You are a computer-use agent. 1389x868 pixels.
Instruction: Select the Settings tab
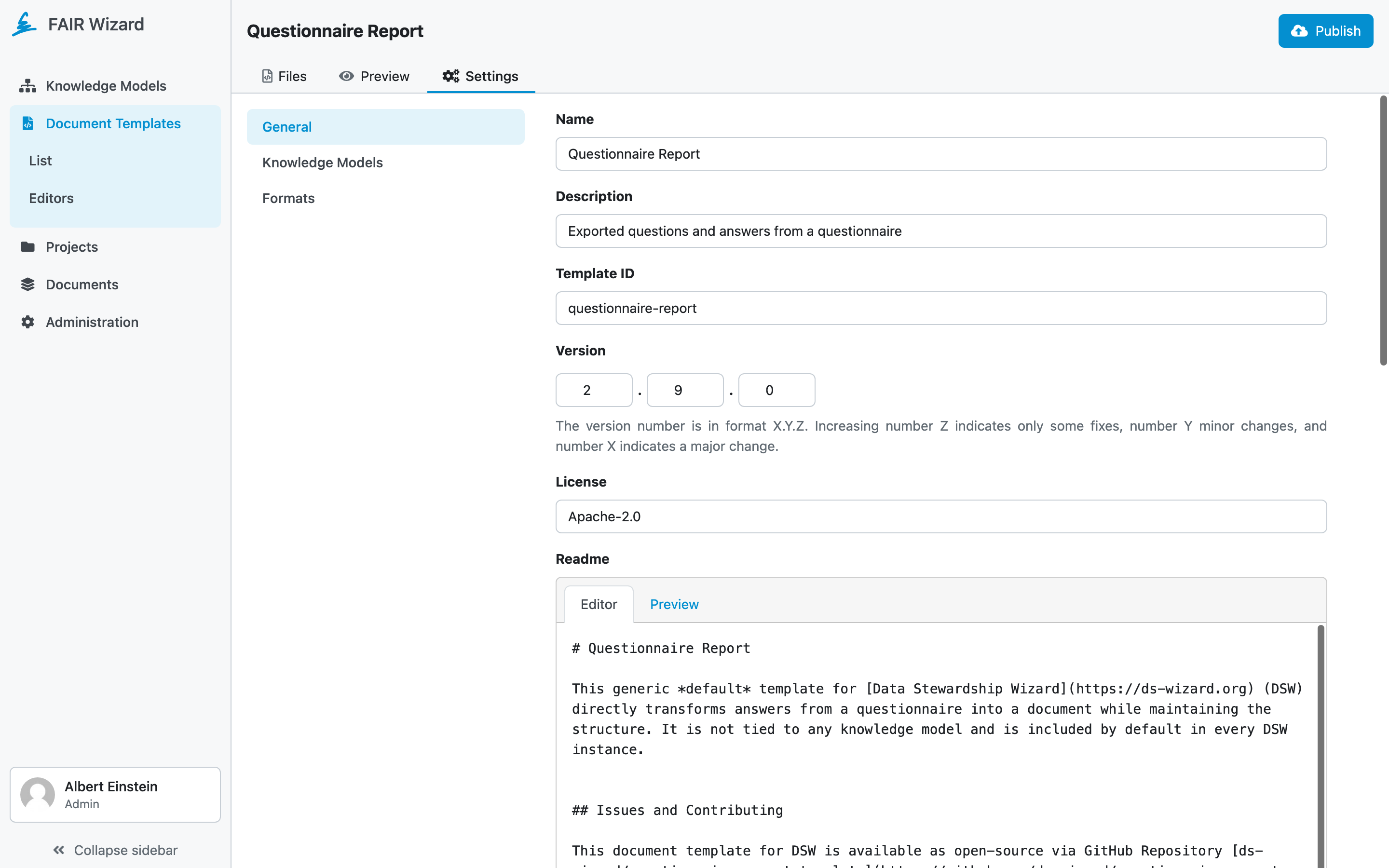(x=480, y=76)
